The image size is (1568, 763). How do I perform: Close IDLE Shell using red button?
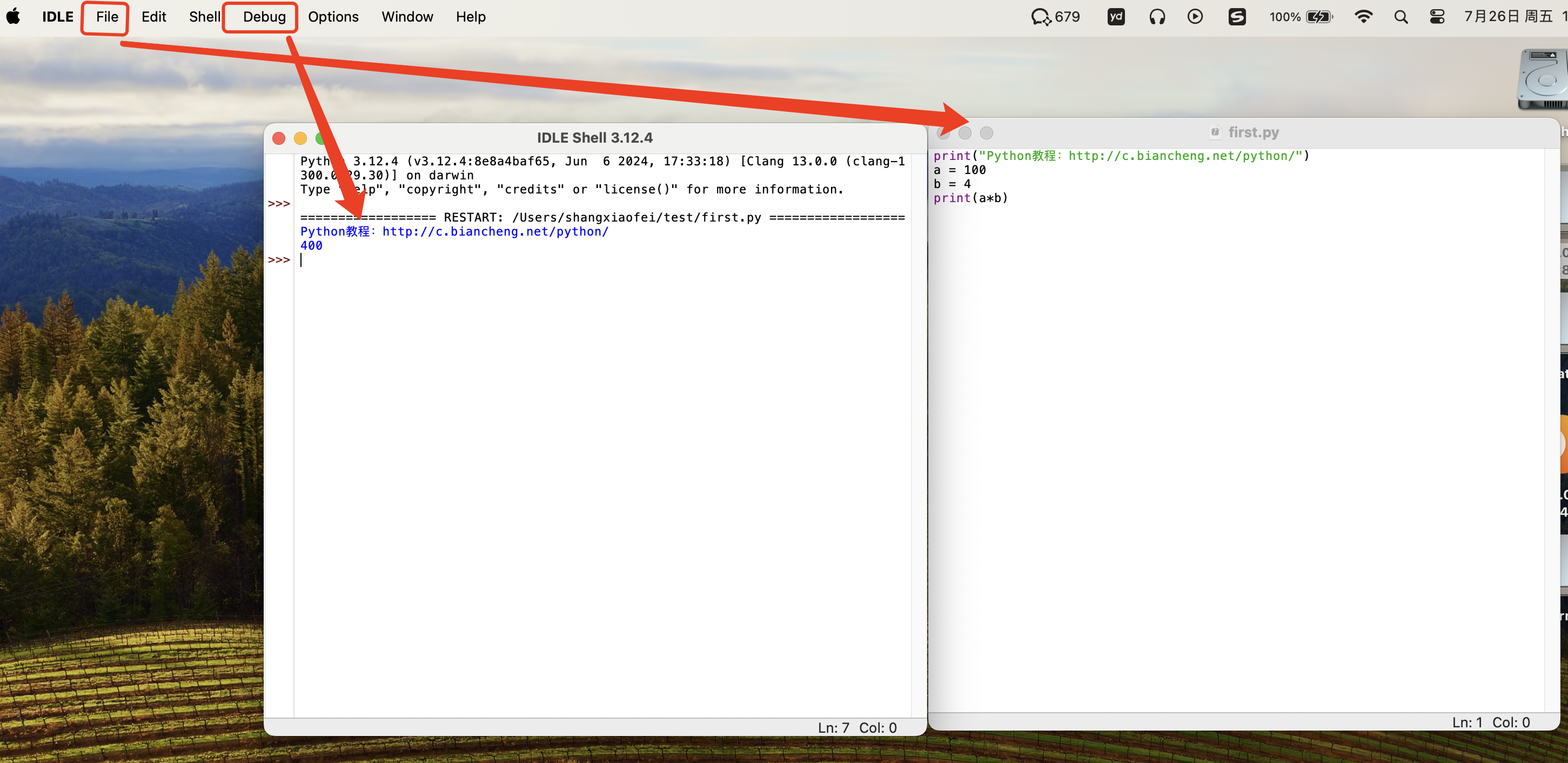coord(279,138)
